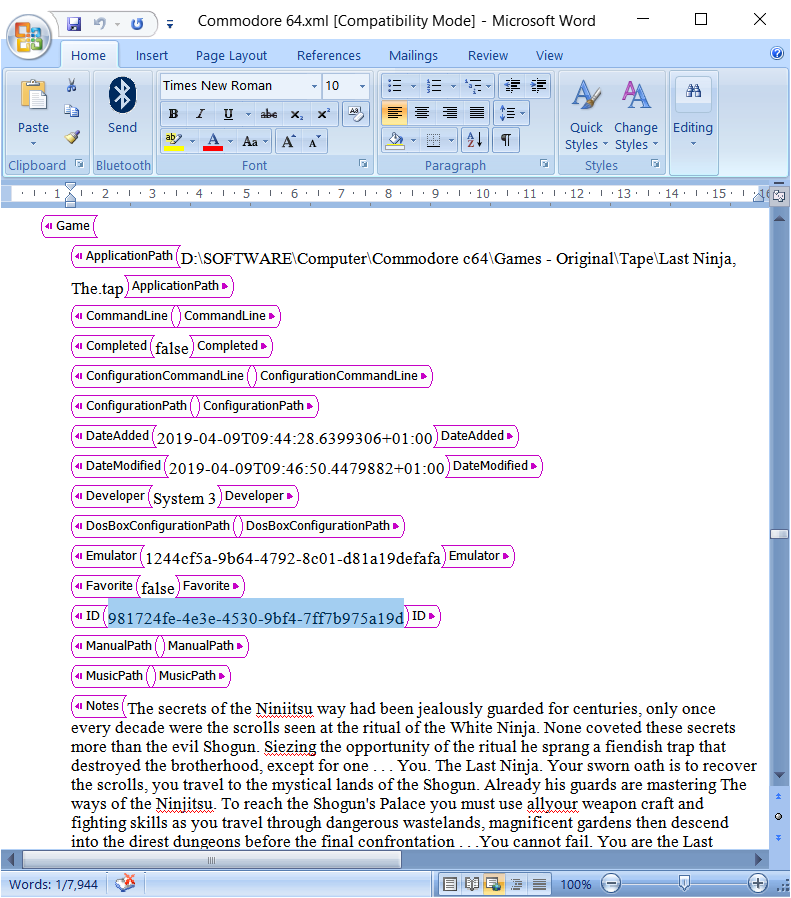Undo the last action
This screenshot has width=791, height=898.
pyautogui.click(x=100, y=24)
